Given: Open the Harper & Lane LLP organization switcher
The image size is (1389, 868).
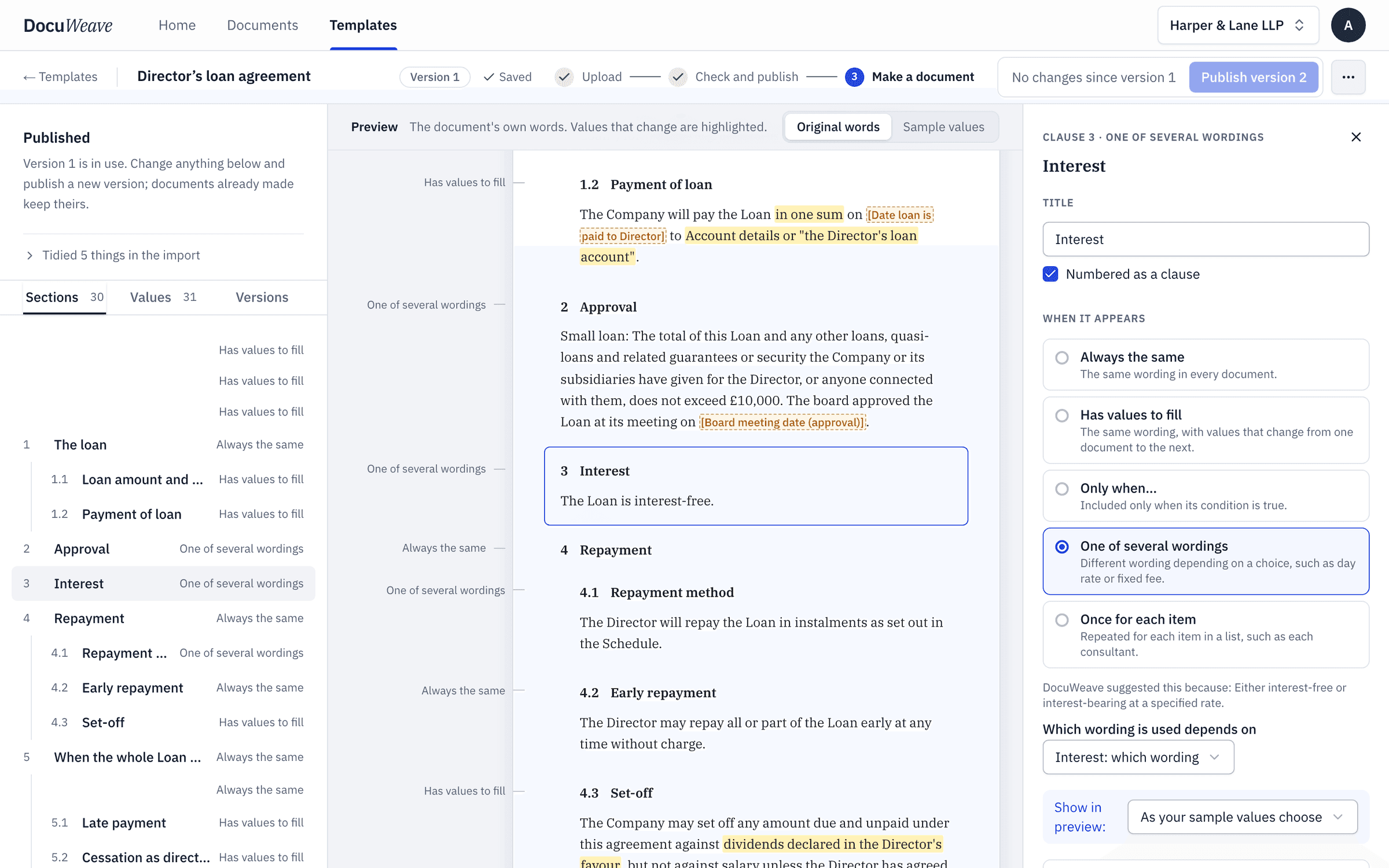Looking at the screenshot, I should (1238, 25).
